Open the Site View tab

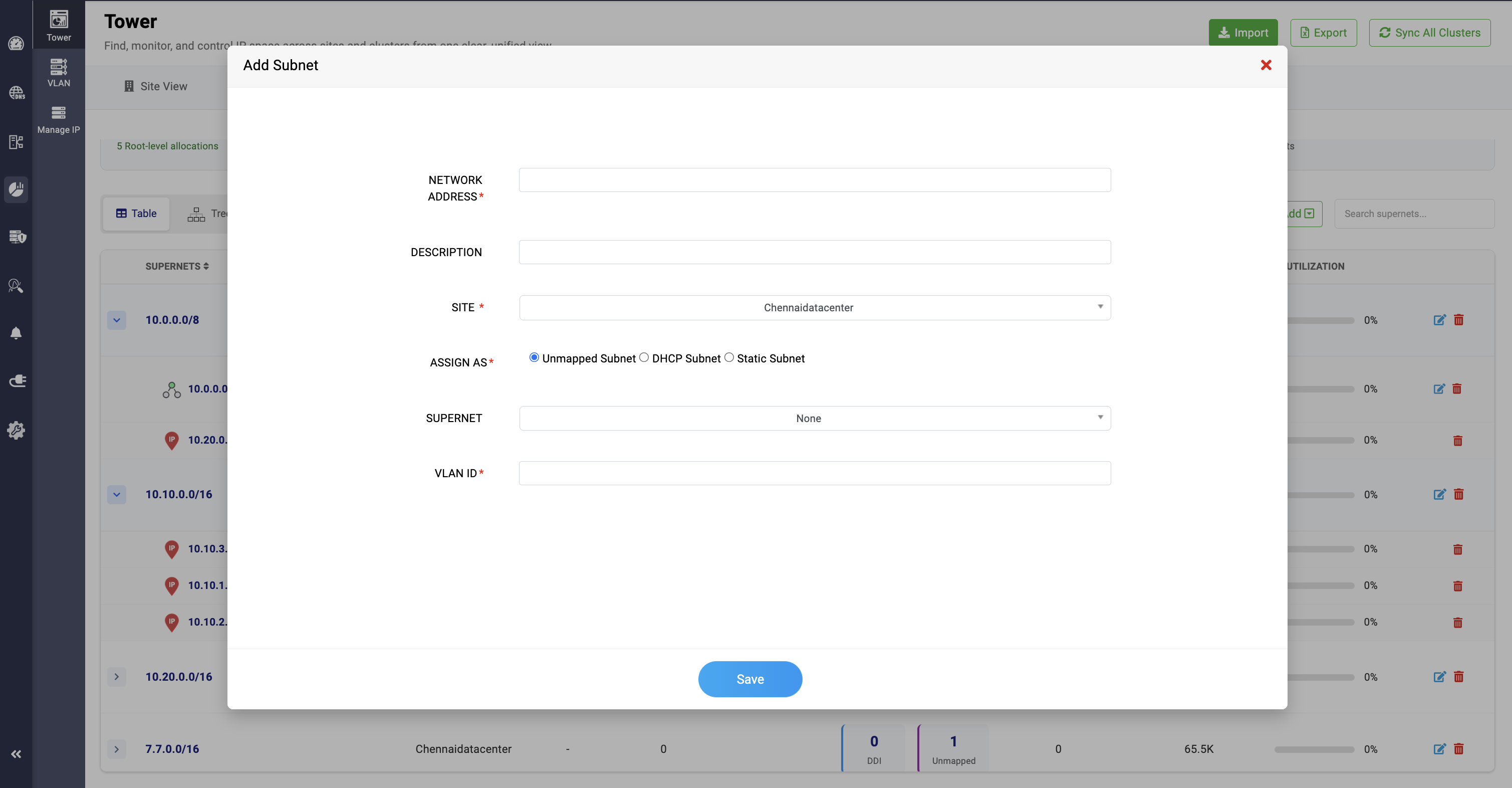(x=155, y=86)
